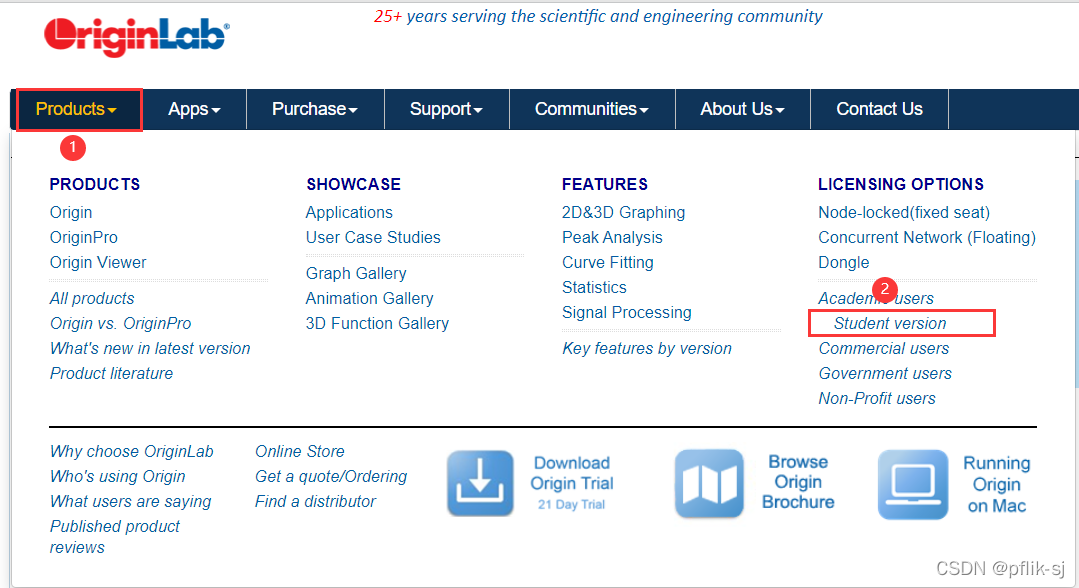Viewport: 1079px width, 588px height.
Task: Open Signal Processing feature
Action: coord(627,313)
